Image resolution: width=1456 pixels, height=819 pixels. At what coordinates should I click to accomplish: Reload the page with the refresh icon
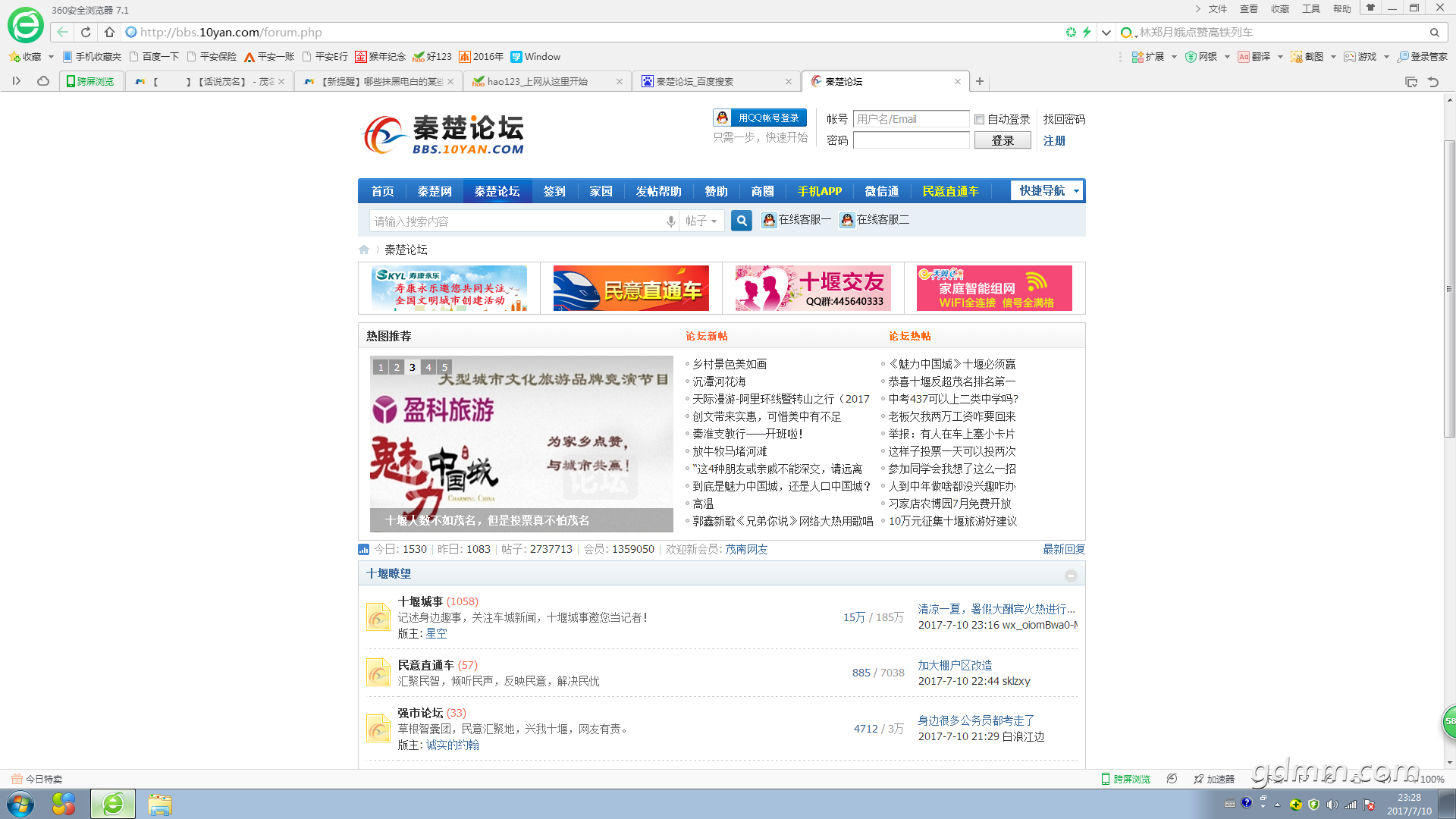click(x=86, y=32)
